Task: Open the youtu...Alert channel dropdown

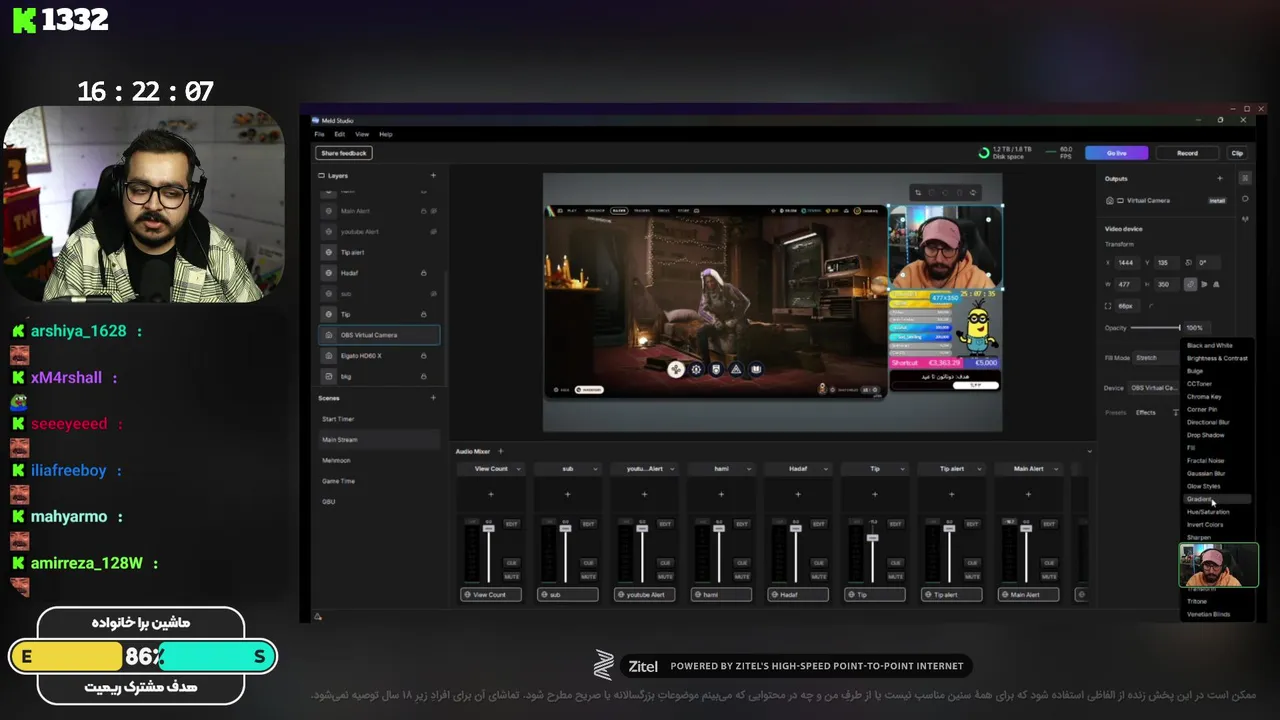Action: coord(672,469)
